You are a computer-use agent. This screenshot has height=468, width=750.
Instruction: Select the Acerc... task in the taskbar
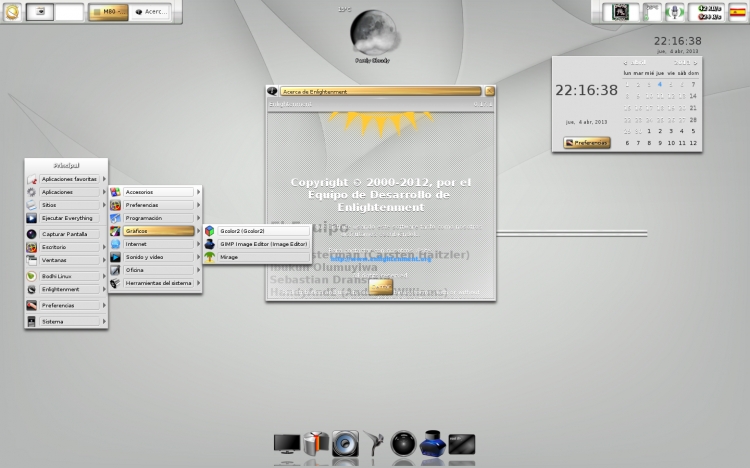151,12
